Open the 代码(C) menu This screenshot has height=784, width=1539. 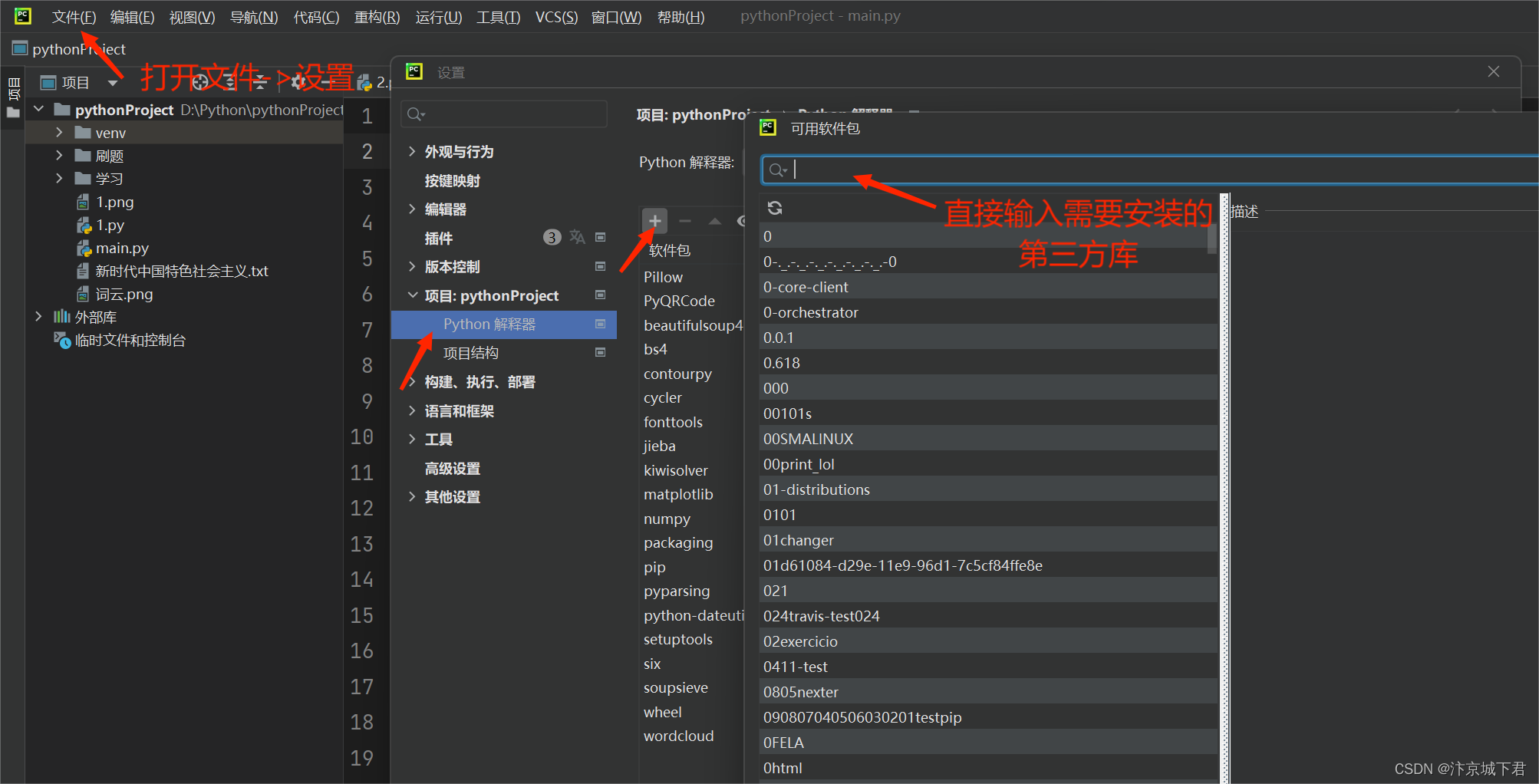click(x=316, y=17)
